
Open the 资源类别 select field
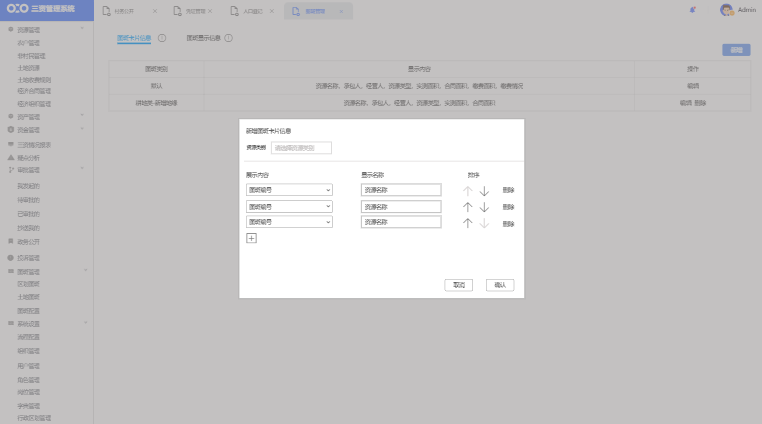pos(301,148)
